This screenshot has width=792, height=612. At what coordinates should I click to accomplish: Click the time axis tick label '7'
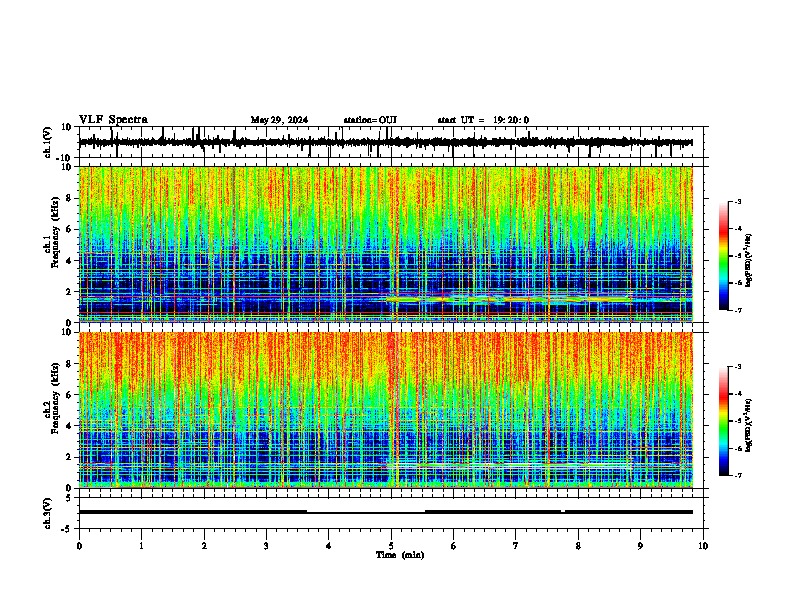(x=516, y=546)
